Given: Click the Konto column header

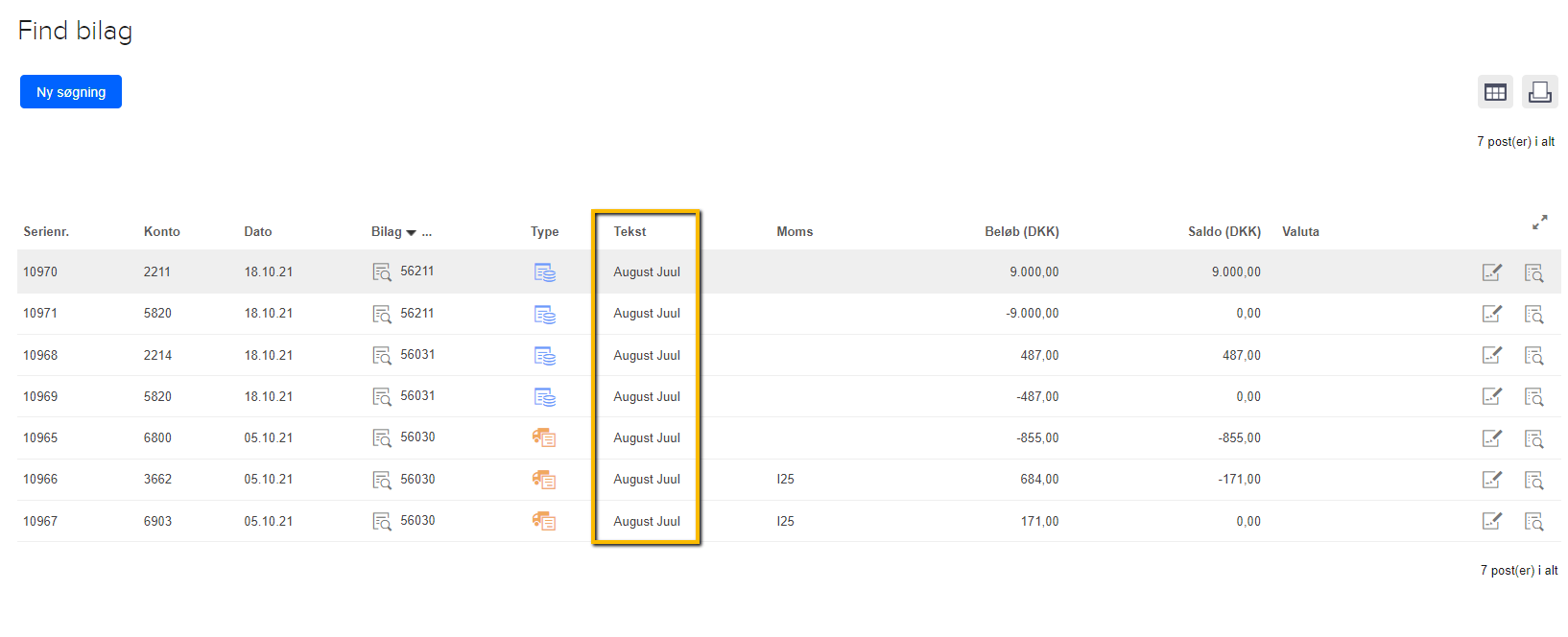Looking at the screenshot, I should click(x=161, y=232).
